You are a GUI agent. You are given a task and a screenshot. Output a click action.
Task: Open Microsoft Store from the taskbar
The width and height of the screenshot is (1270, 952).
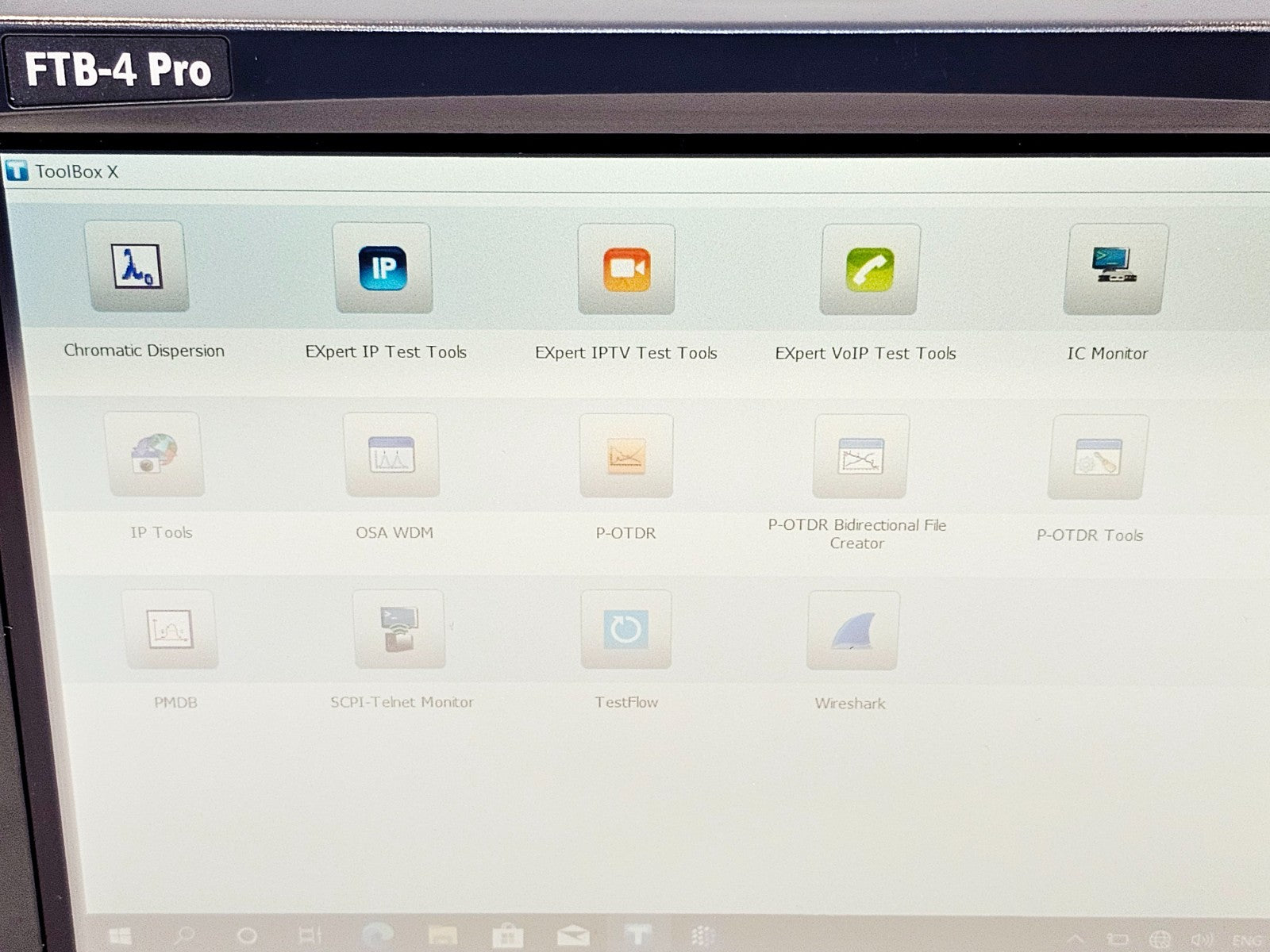coord(507,937)
